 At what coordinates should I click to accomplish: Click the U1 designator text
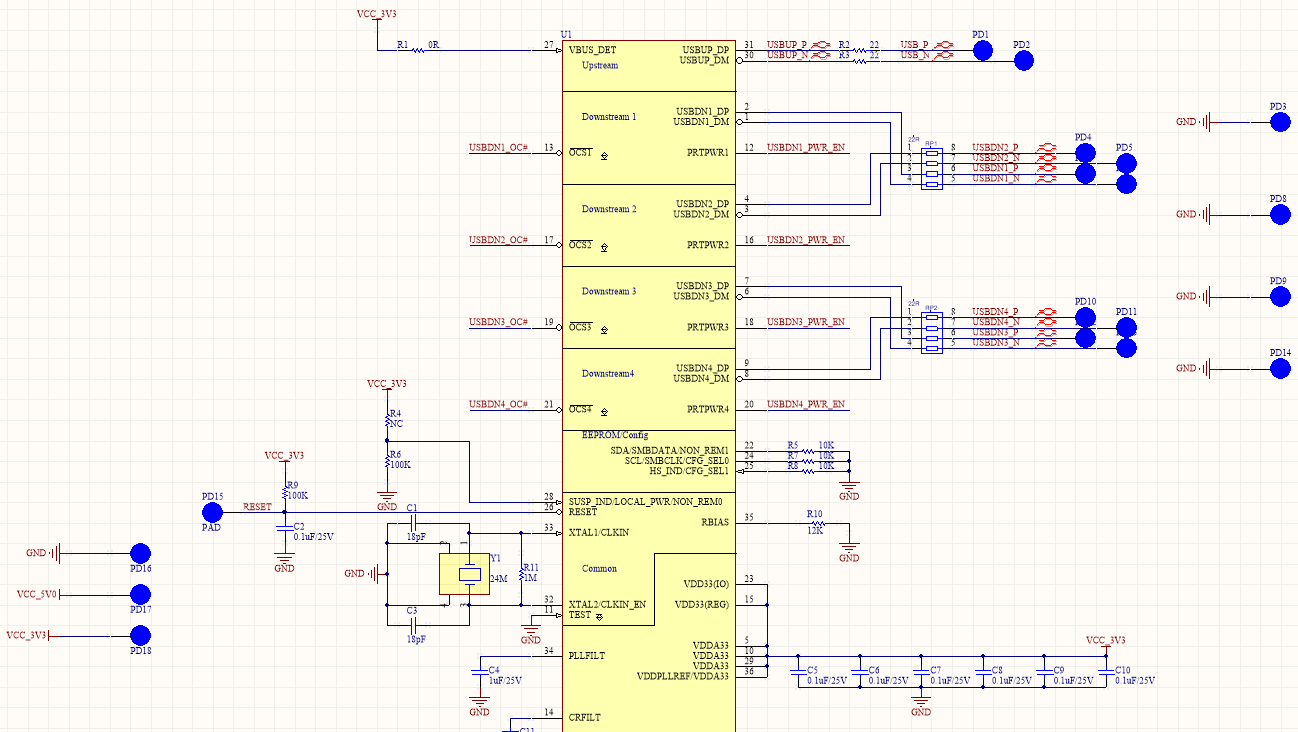[567, 34]
